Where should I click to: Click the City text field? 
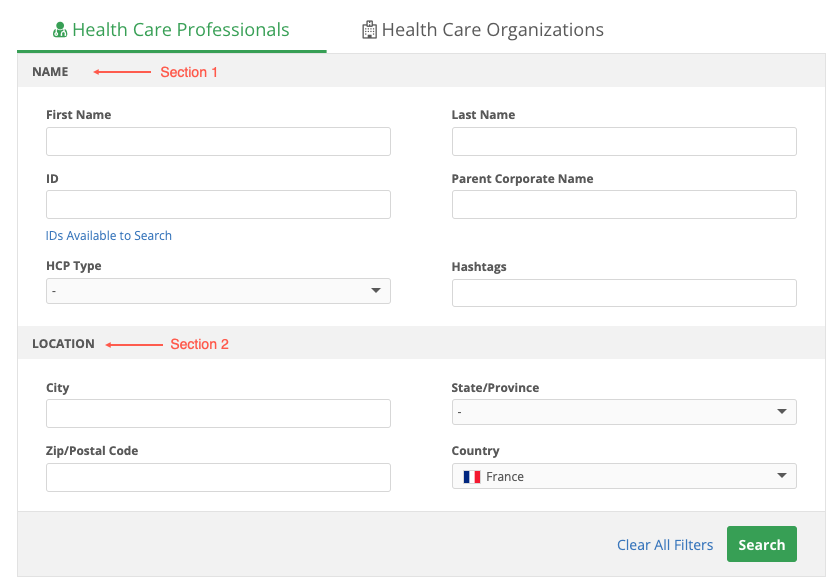pyautogui.click(x=218, y=414)
